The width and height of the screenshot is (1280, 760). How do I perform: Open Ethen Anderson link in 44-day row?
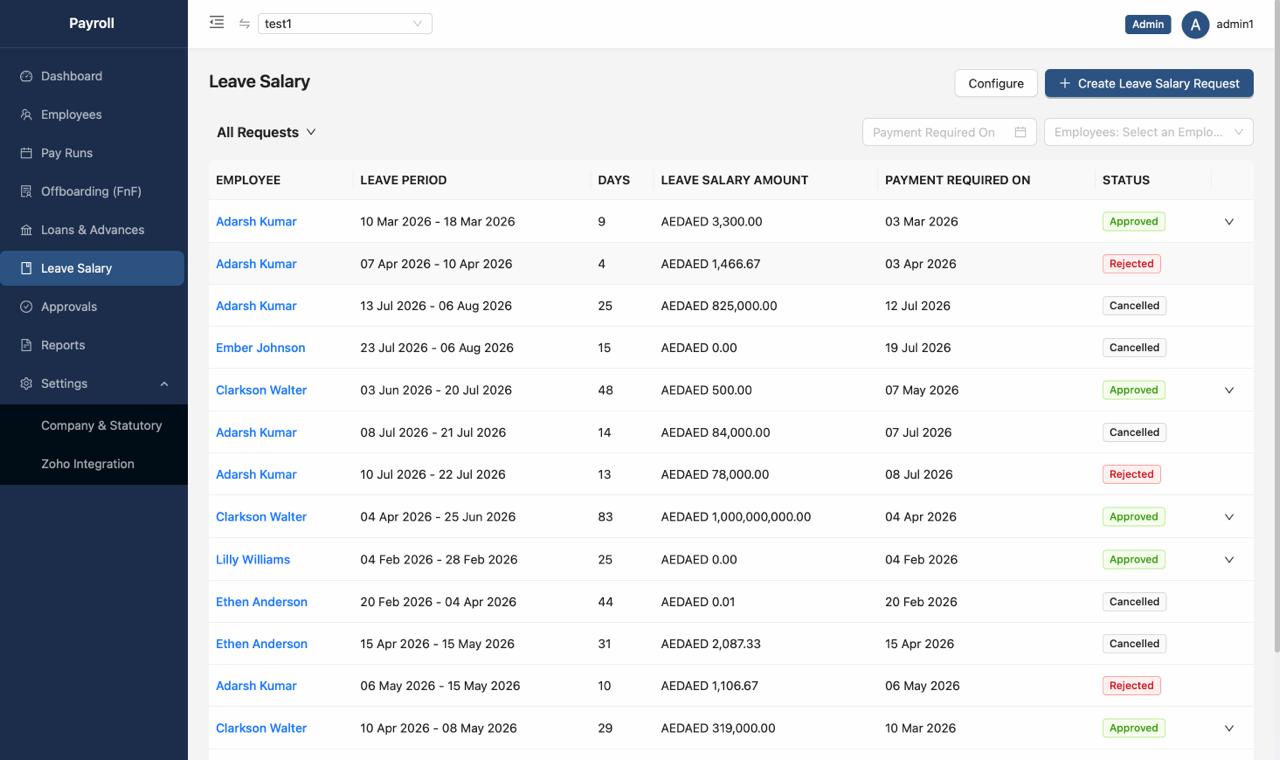[x=261, y=602]
